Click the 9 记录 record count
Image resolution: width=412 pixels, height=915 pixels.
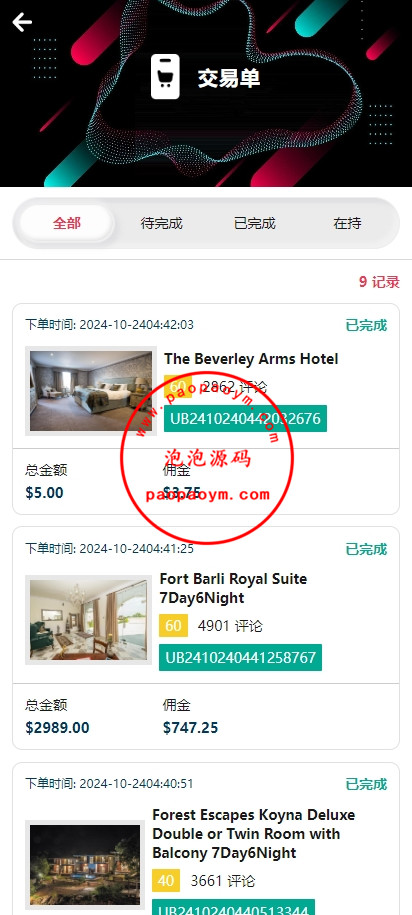click(379, 282)
